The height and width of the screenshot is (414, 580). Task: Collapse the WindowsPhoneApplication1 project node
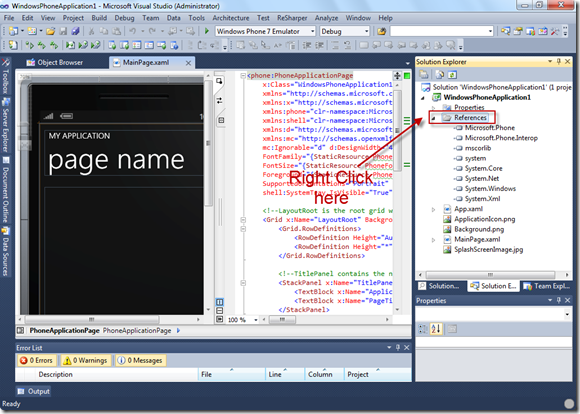tap(423, 98)
